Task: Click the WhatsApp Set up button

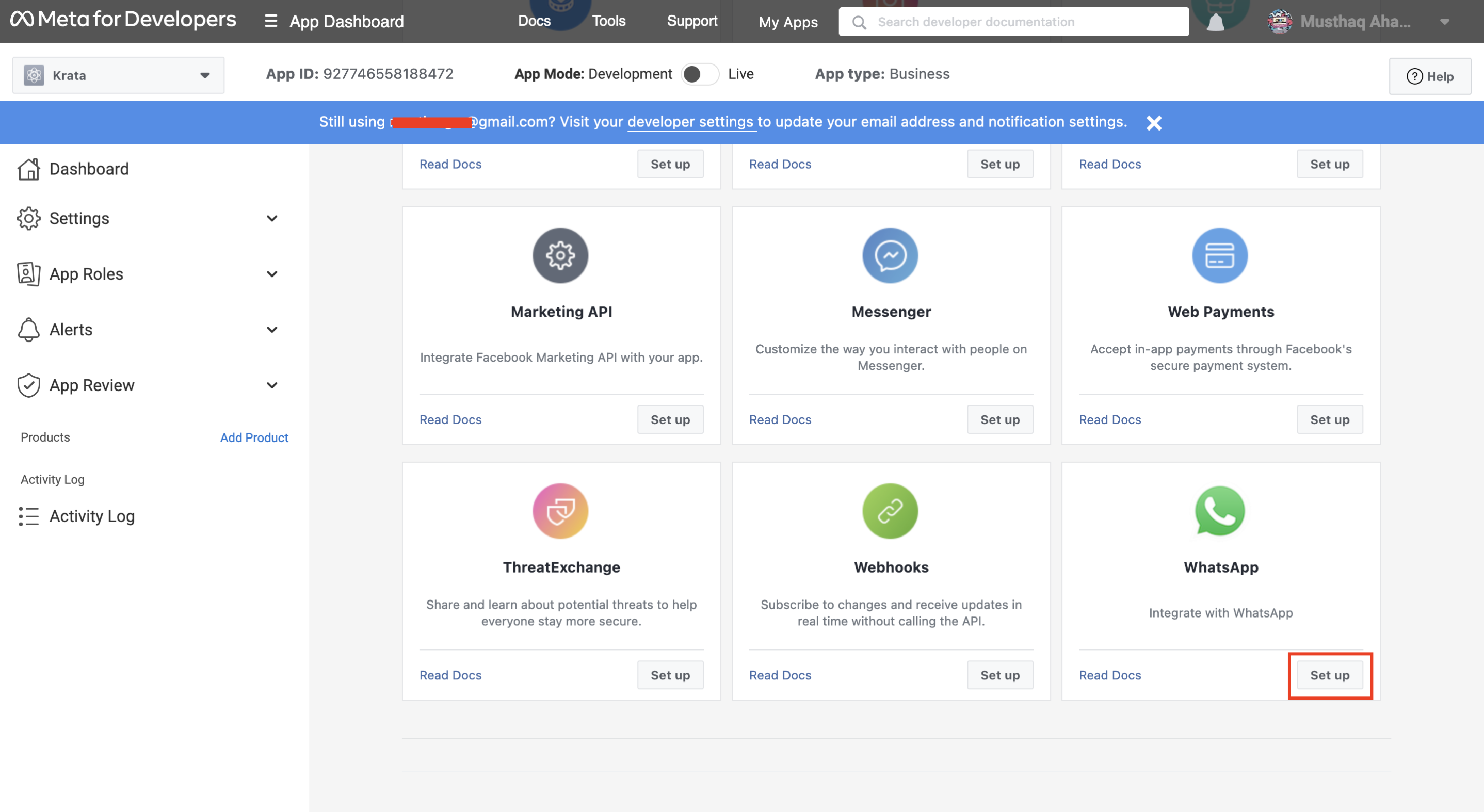Action: (x=1330, y=675)
